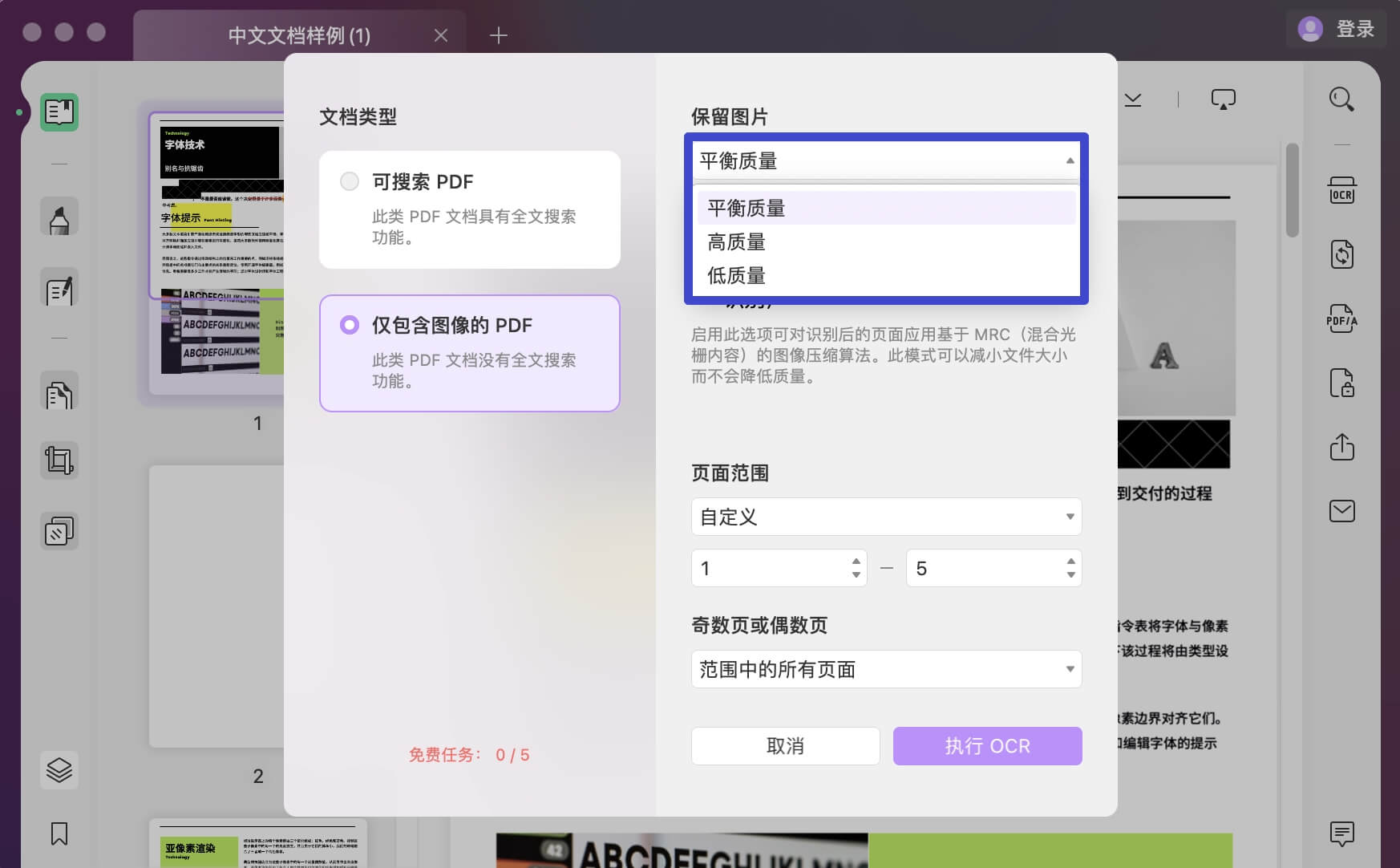1400x868 pixels.
Task: Open the Reader mode icon in left sidebar
Action: (x=59, y=112)
